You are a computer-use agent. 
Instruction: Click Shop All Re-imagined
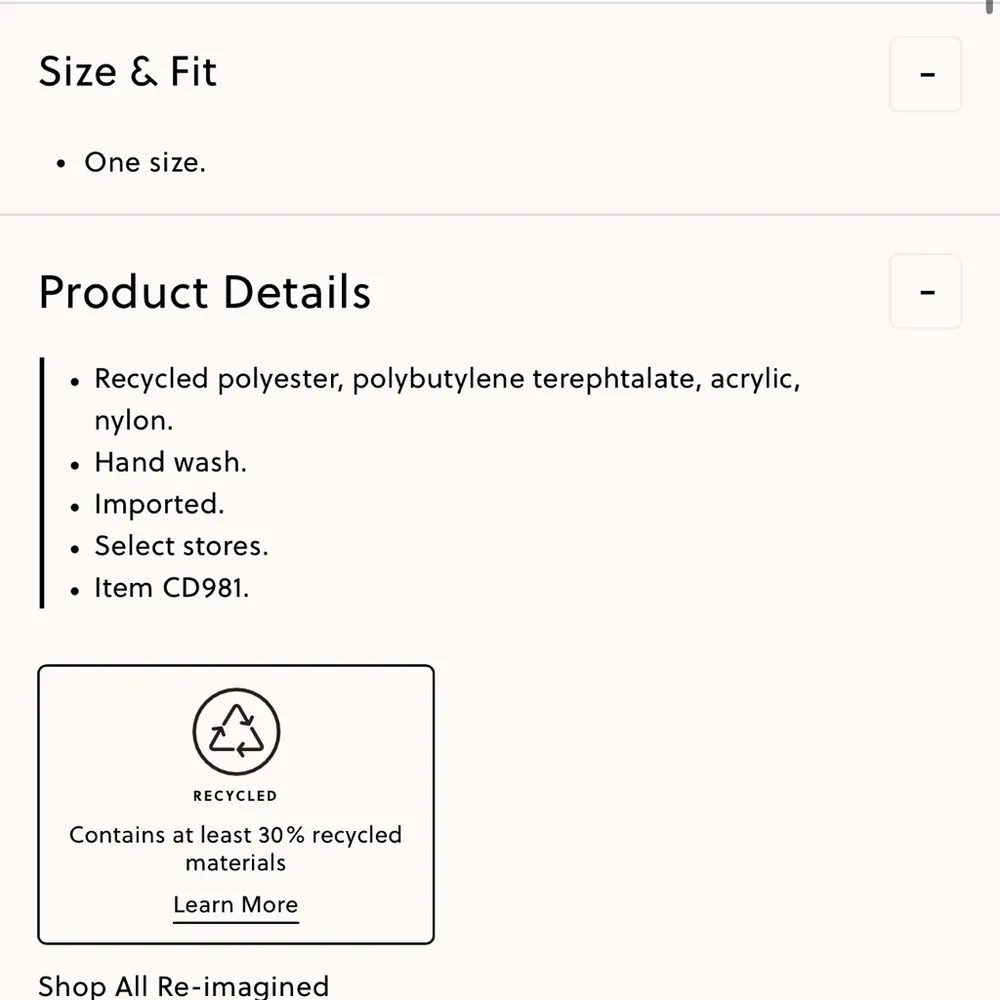coord(183,986)
